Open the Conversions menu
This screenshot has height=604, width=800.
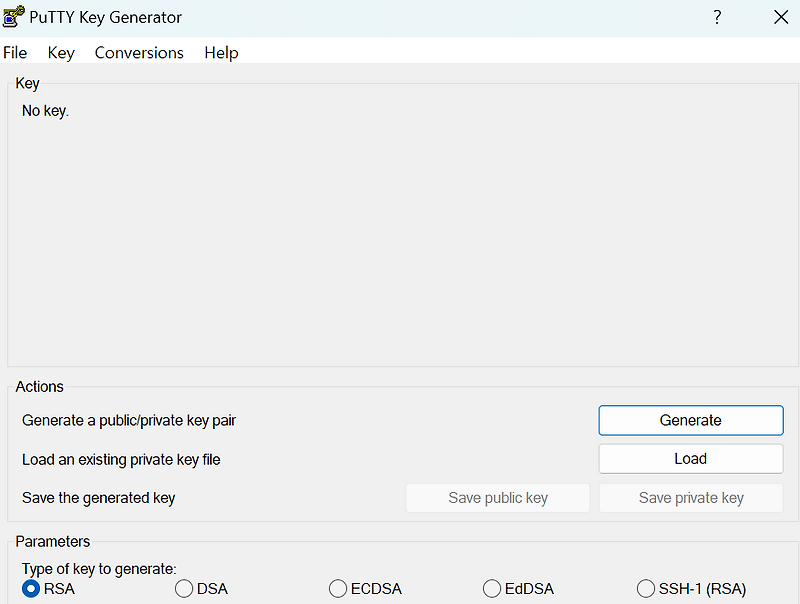point(138,52)
